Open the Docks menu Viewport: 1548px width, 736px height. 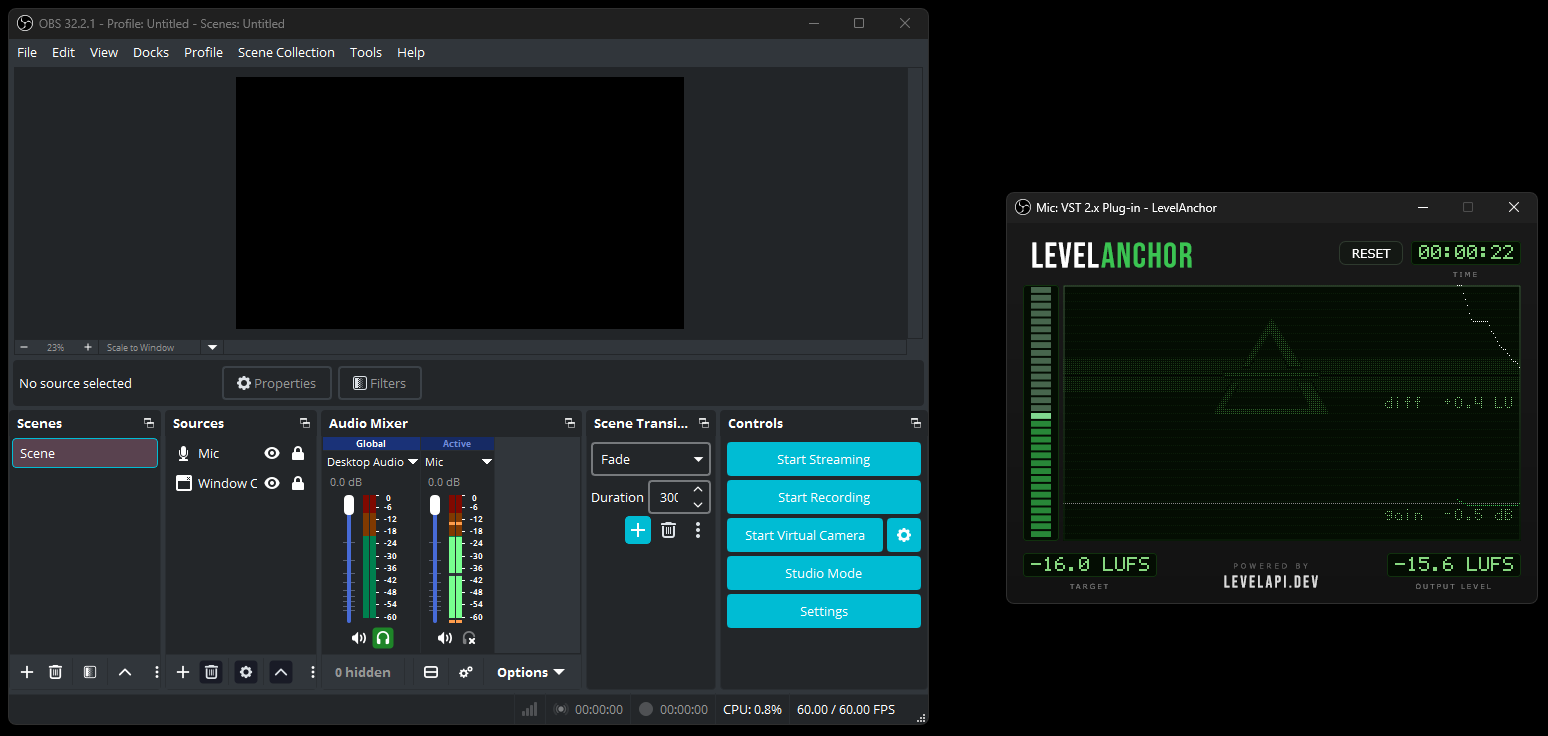click(x=151, y=52)
